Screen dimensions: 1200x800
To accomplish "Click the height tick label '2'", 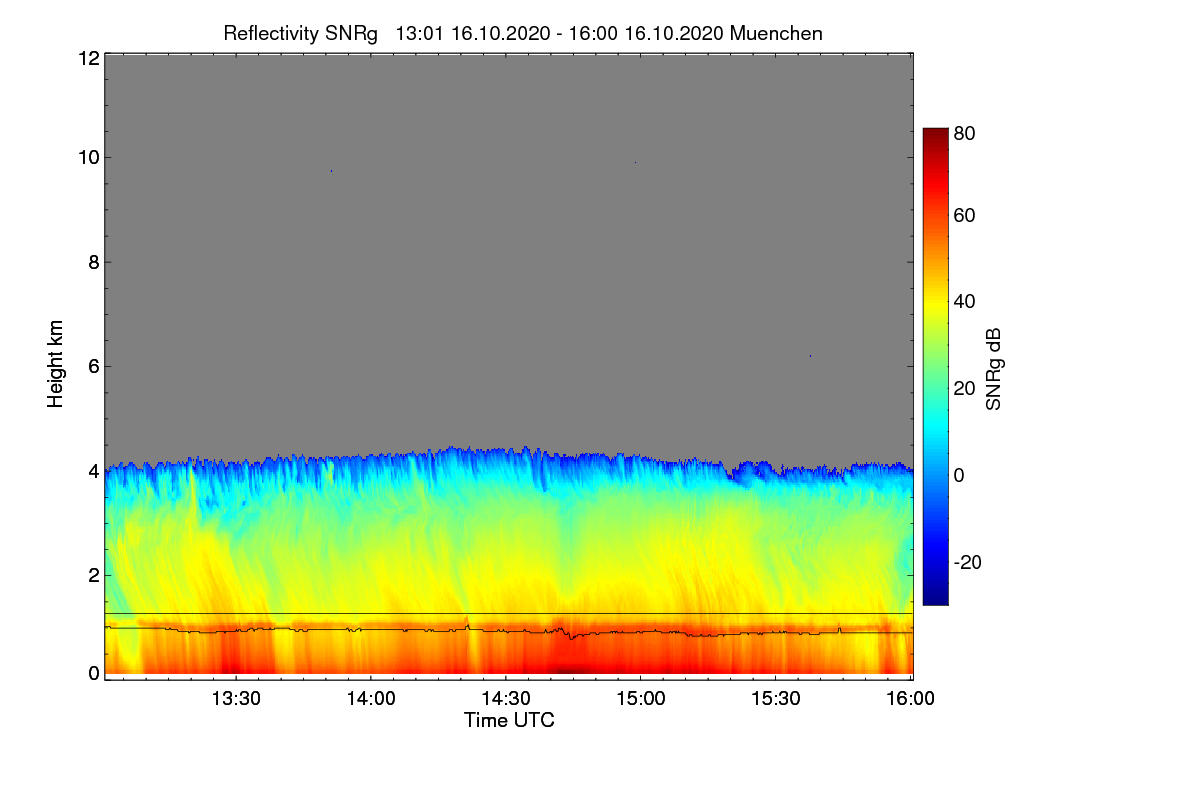I will [x=93, y=575].
